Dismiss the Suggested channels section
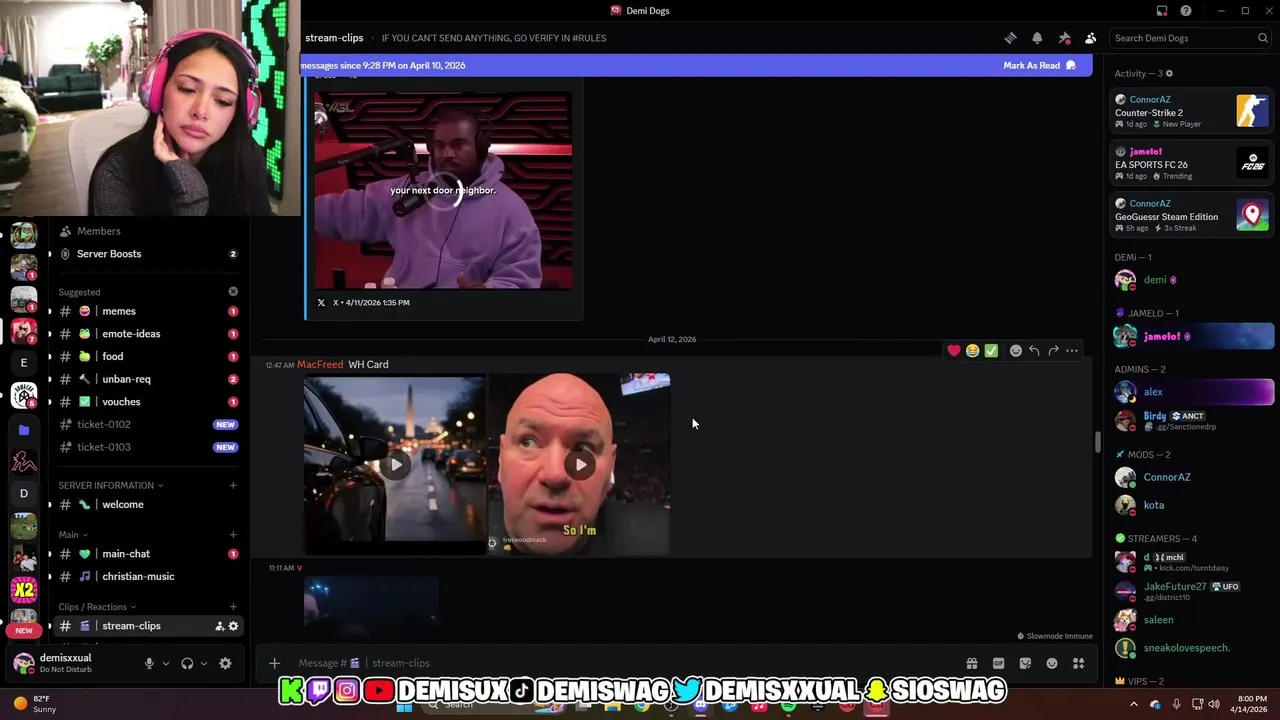Screen dimensions: 1280x720 tap(233, 292)
